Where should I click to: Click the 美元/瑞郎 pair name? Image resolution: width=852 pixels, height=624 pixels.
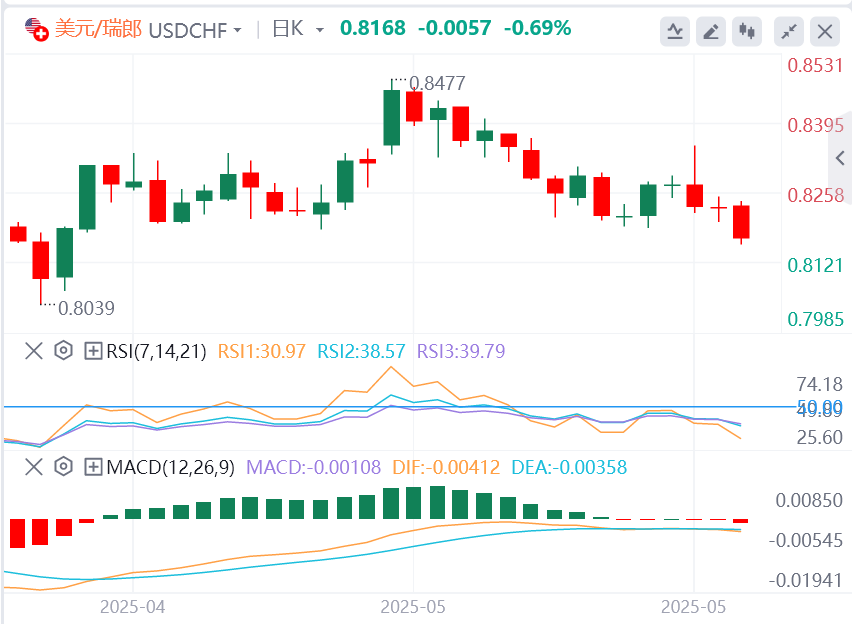98,29
